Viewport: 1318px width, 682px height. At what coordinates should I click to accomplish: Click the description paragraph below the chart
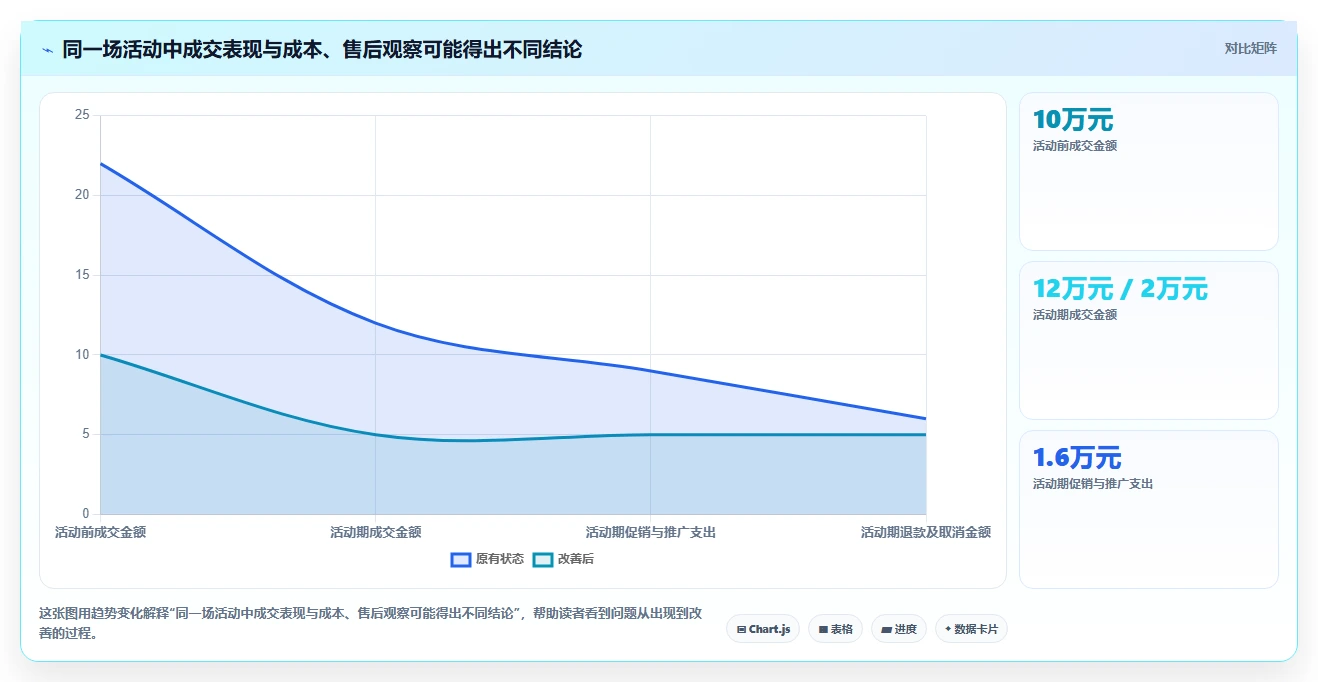pos(370,624)
